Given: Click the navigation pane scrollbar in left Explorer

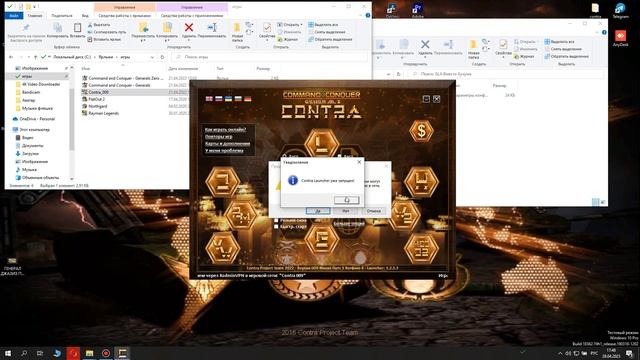Looking at the screenshot, I should click(72, 118).
